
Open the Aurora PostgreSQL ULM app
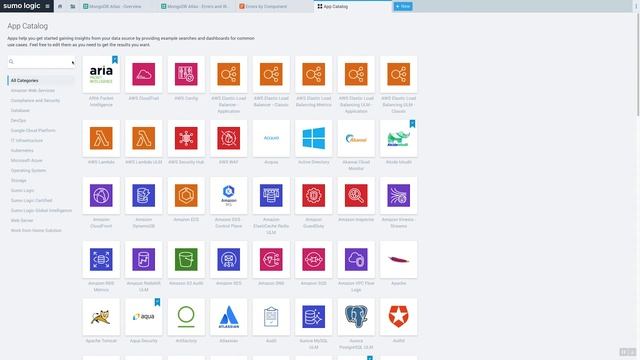point(356,317)
